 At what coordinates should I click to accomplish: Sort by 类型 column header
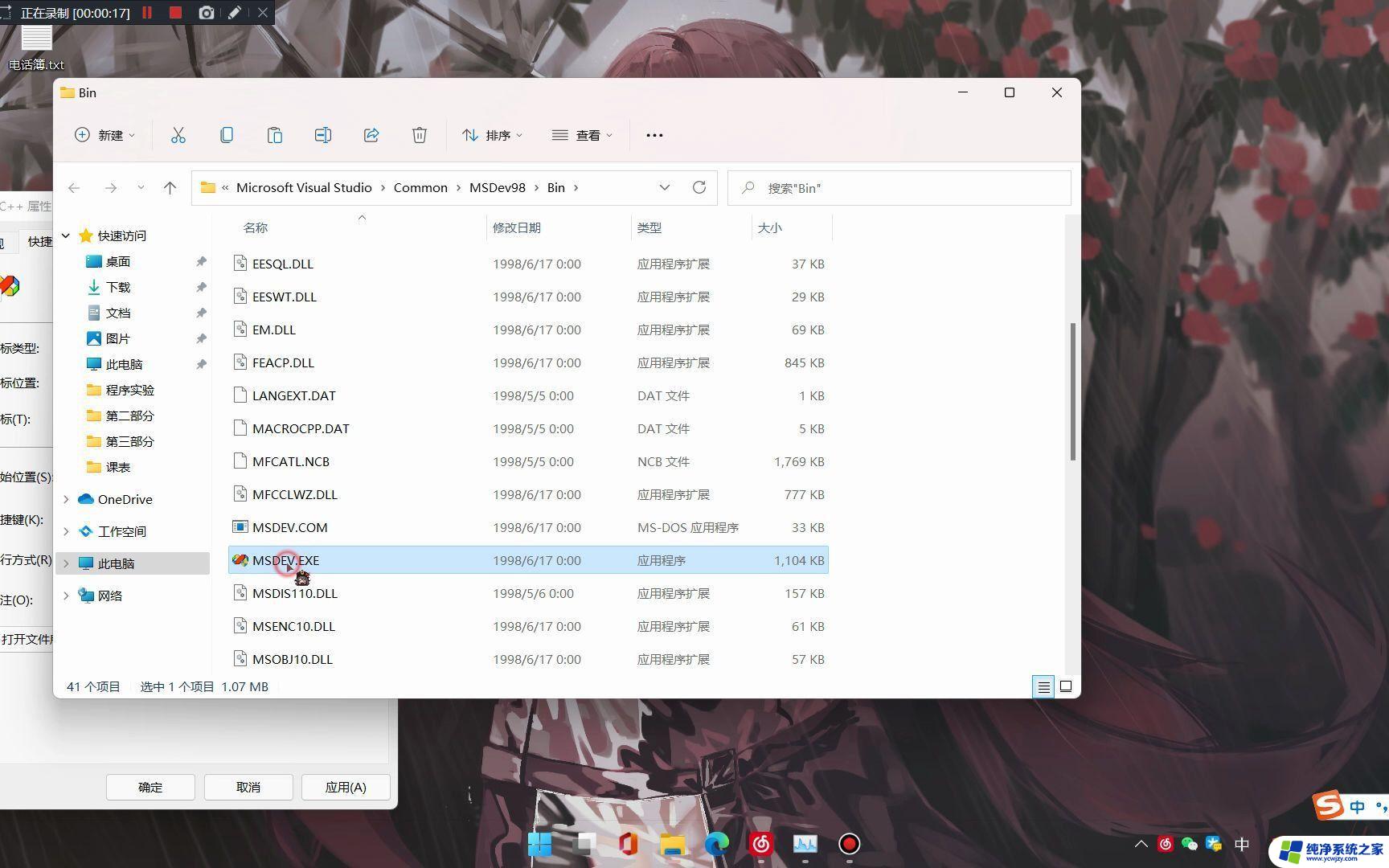(649, 227)
